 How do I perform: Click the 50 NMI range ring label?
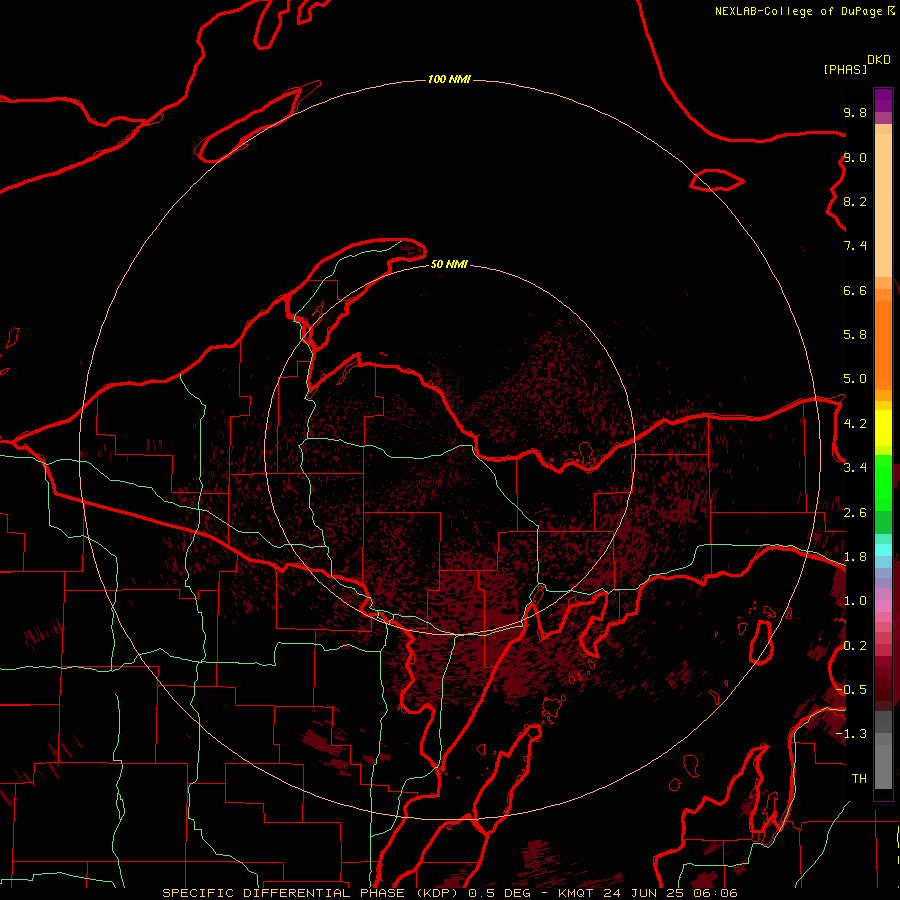[449, 264]
